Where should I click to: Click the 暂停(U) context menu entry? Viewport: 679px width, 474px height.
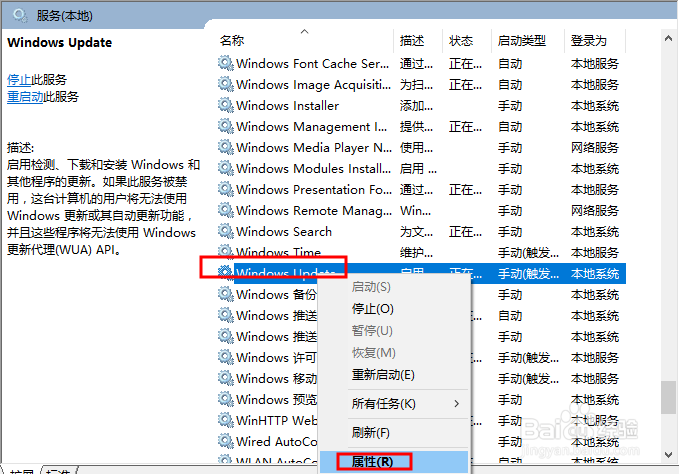coord(372,331)
